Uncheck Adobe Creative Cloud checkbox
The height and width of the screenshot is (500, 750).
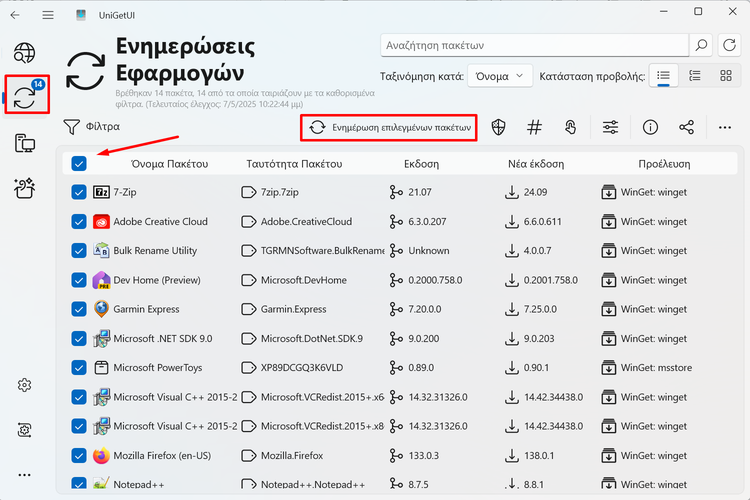[x=79, y=222]
